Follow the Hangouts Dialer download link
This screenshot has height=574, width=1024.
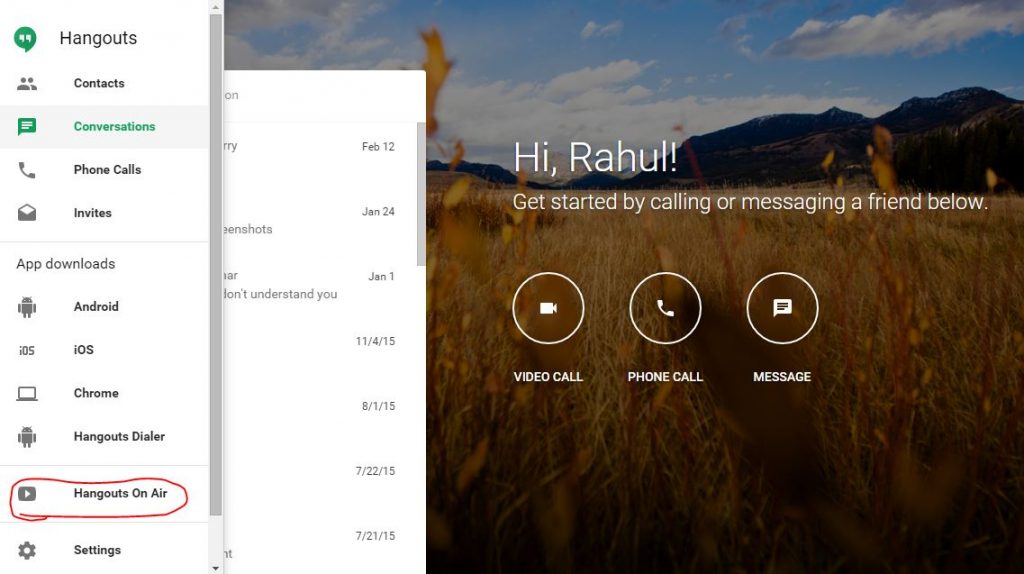pyautogui.click(x=104, y=436)
